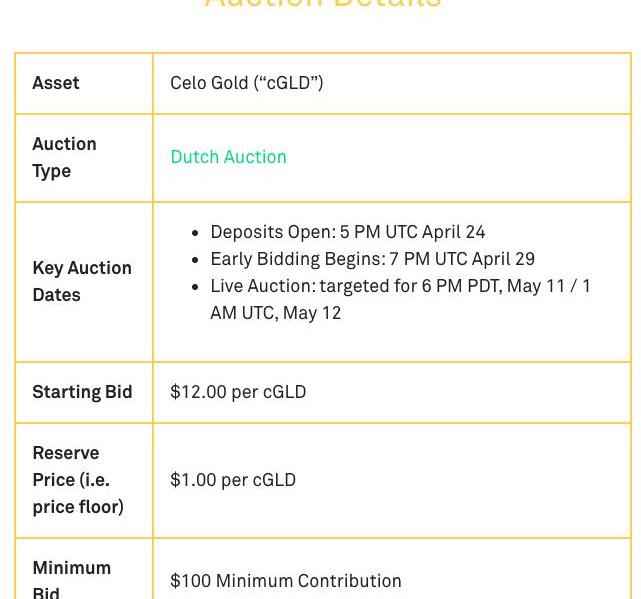Click the $1.00 per cGLD value
641x599 pixels.
(233, 480)
